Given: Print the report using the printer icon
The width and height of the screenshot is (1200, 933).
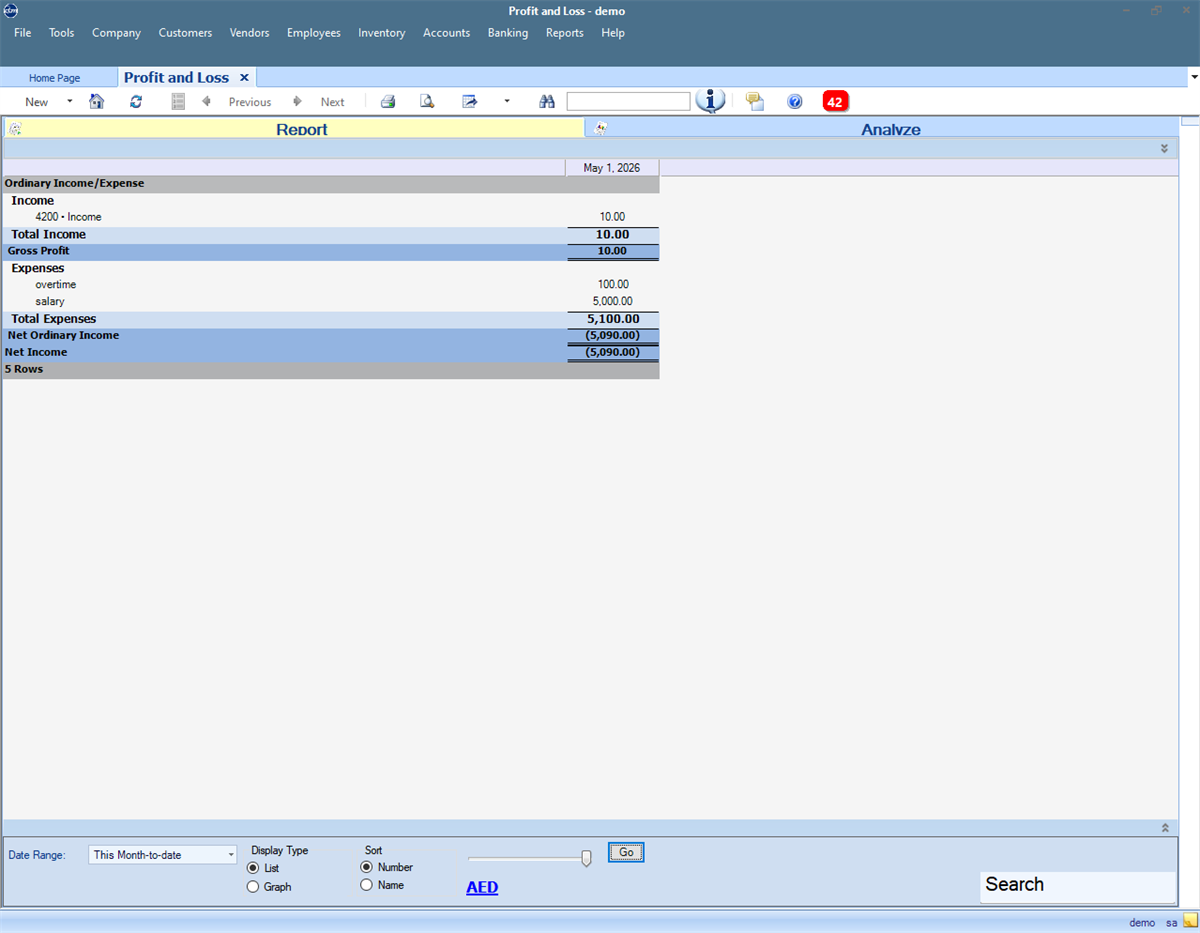Looking at the screenshot, I should click(388, 101).
